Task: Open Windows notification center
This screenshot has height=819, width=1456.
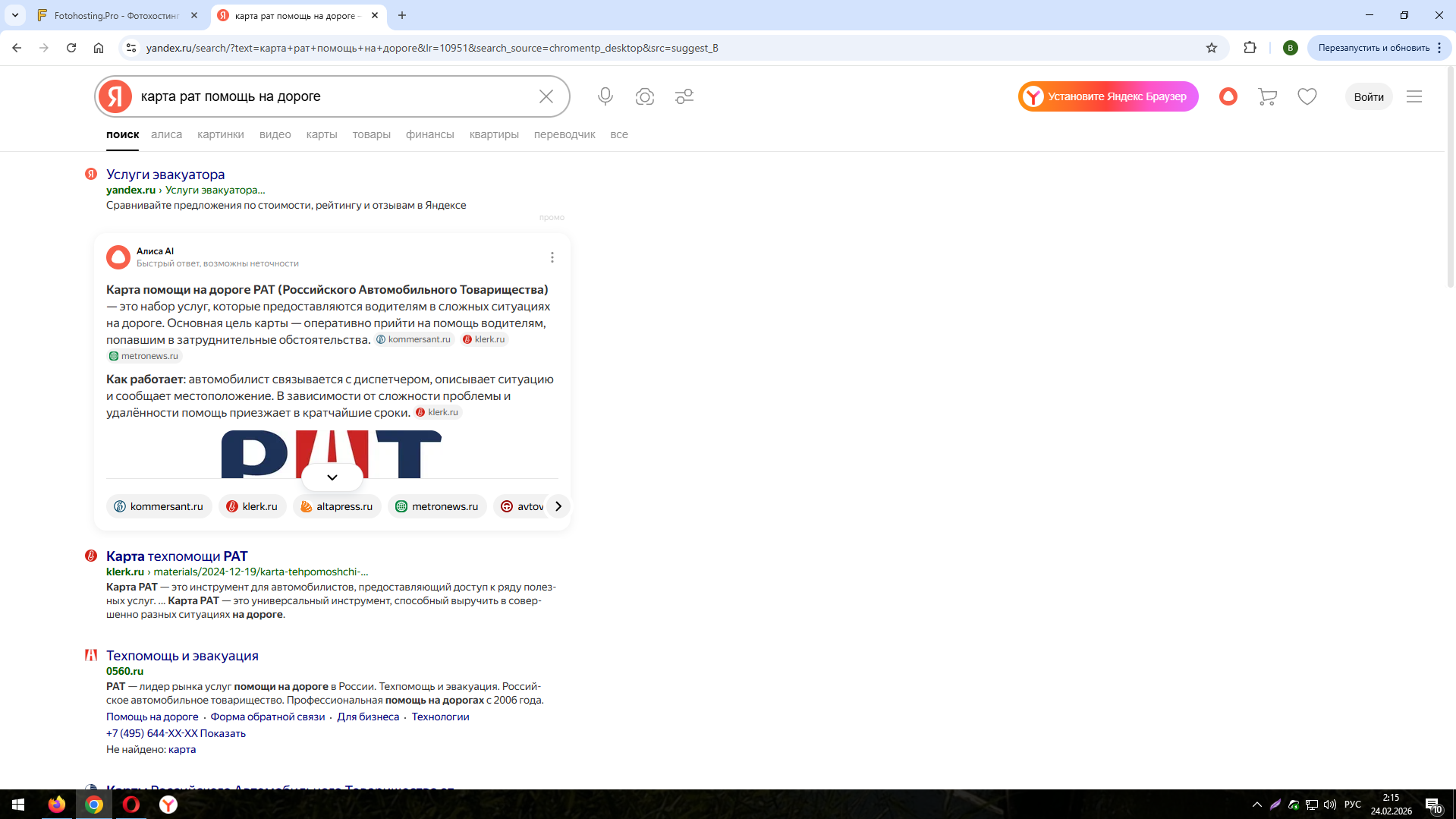Action: coord(1433,805)
